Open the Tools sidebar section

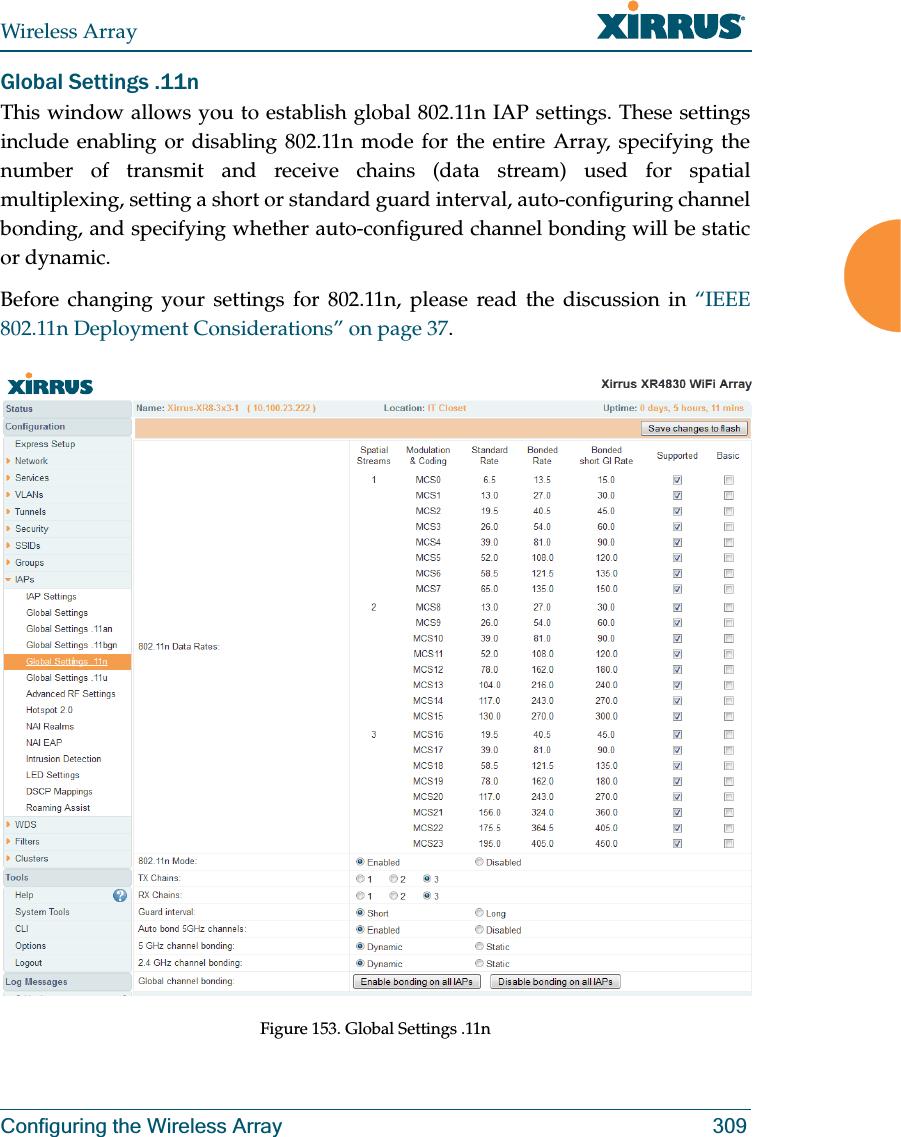(67, 877)
